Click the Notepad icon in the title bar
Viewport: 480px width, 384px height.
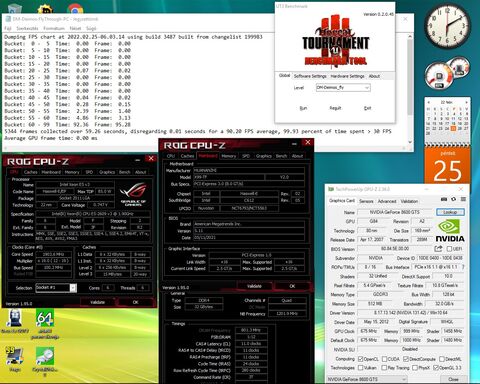pyautogui.click(x=8, y=19)
